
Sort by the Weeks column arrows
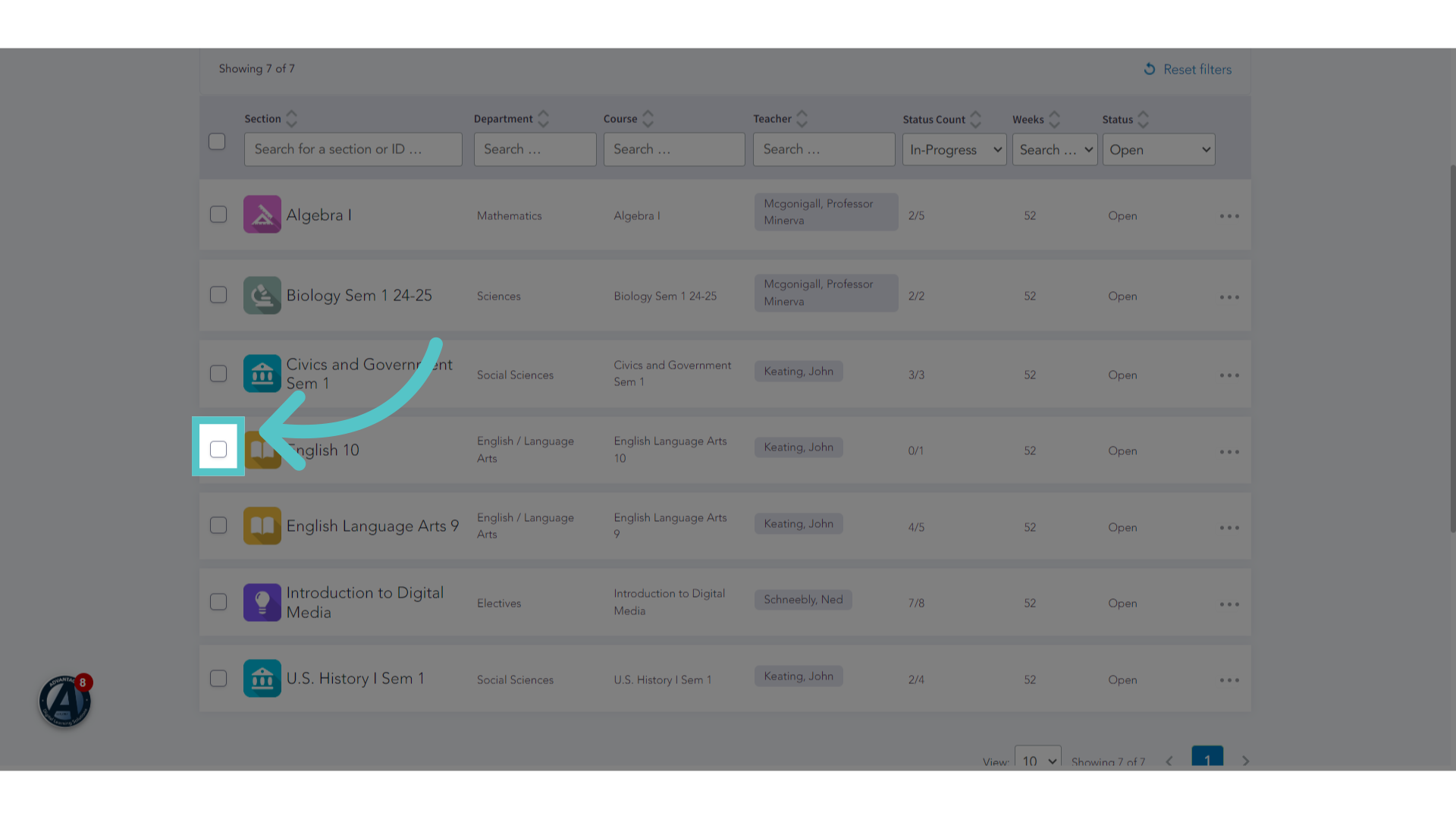point(1054,120)
